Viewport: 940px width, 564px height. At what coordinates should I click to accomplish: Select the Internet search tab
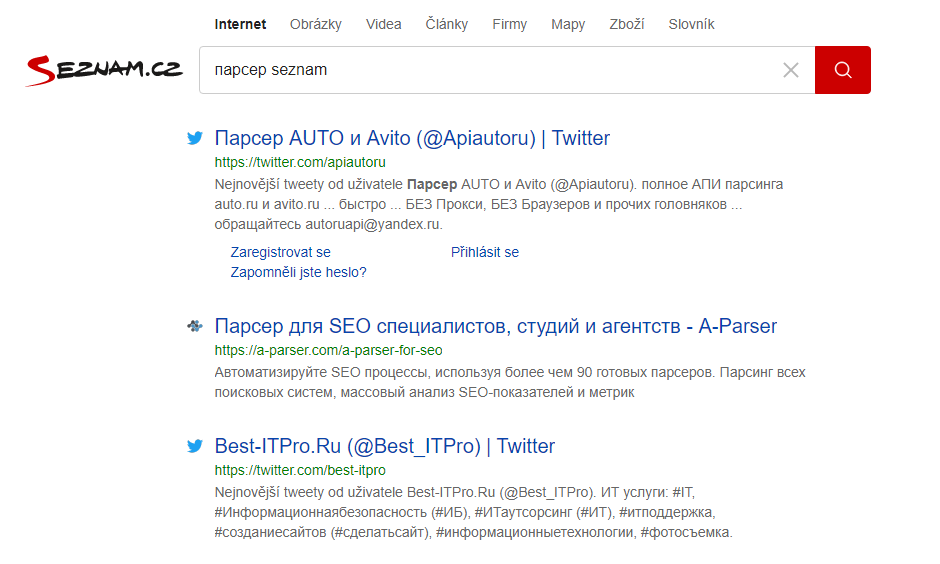pyautogui.click(x=240, y=25)
